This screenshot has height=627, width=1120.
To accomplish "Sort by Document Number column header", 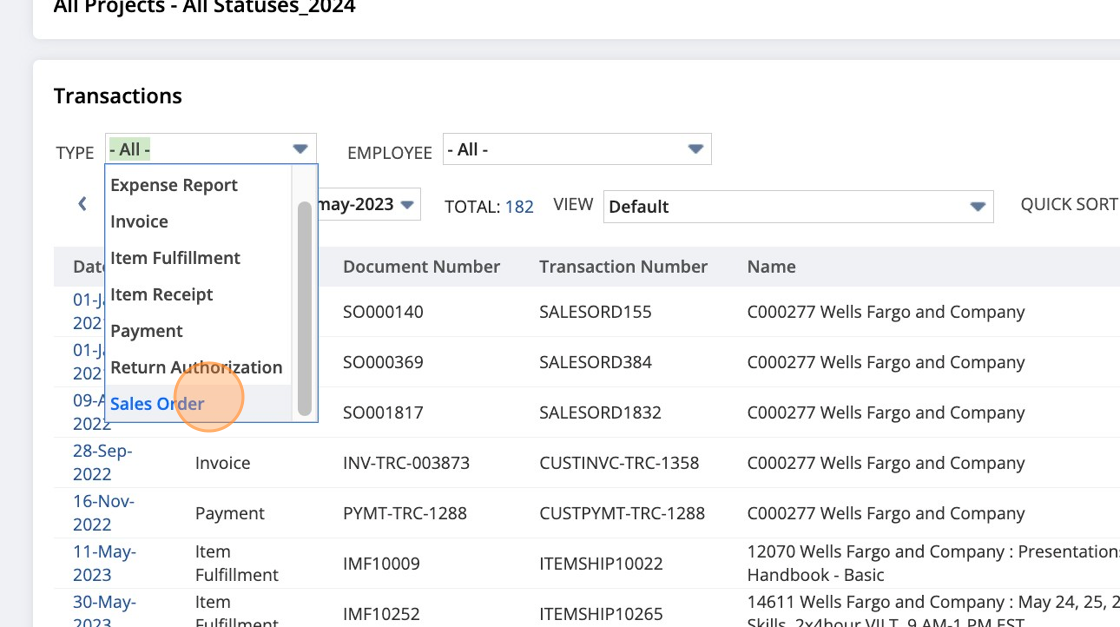I will pyautogui.click(x=421, y=266).
